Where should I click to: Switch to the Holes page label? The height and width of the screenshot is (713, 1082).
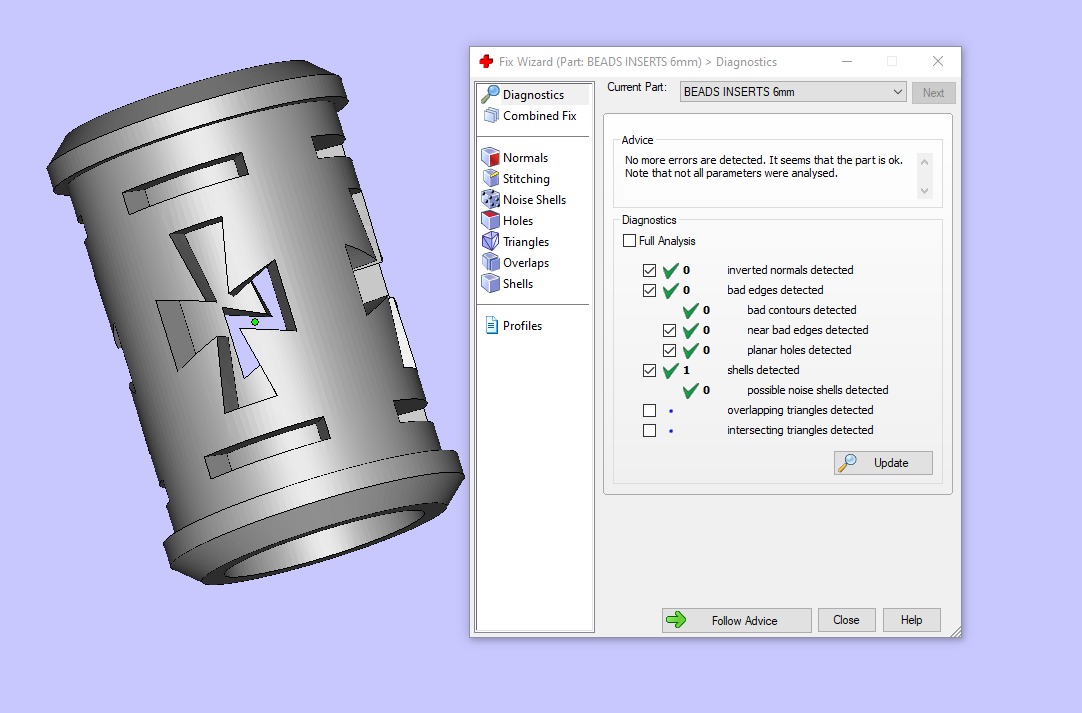click(518, 220)
